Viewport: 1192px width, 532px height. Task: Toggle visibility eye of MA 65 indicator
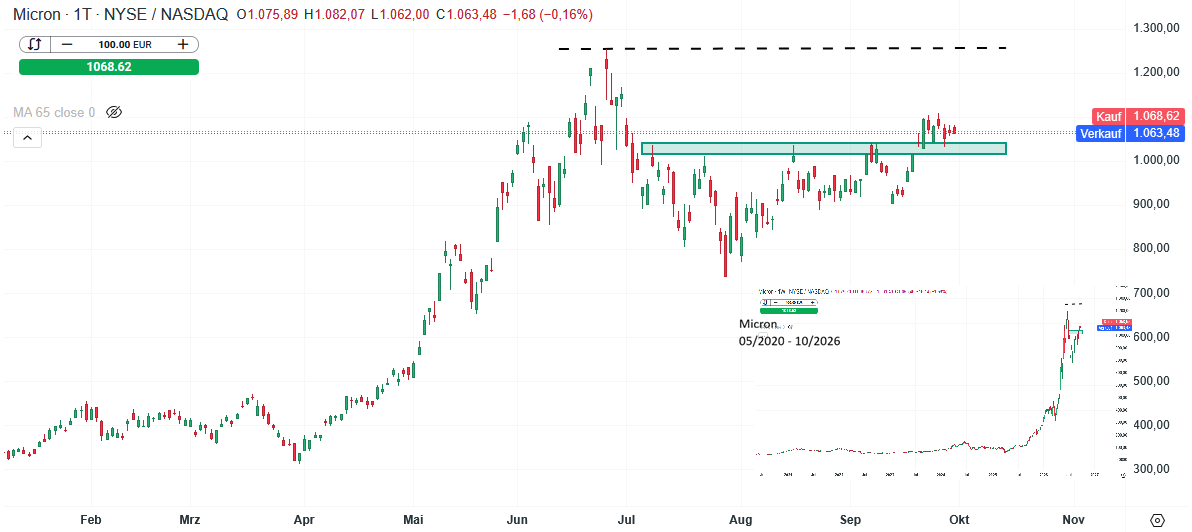[x=114, y=112]
